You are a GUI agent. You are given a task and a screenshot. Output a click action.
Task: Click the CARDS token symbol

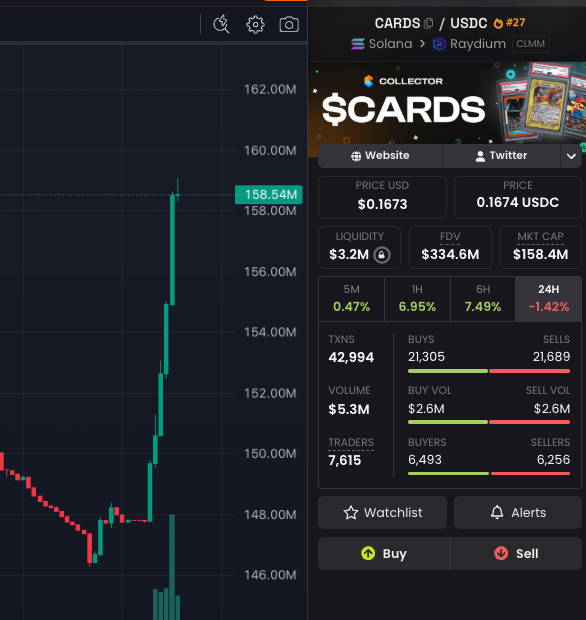[397, 23]
